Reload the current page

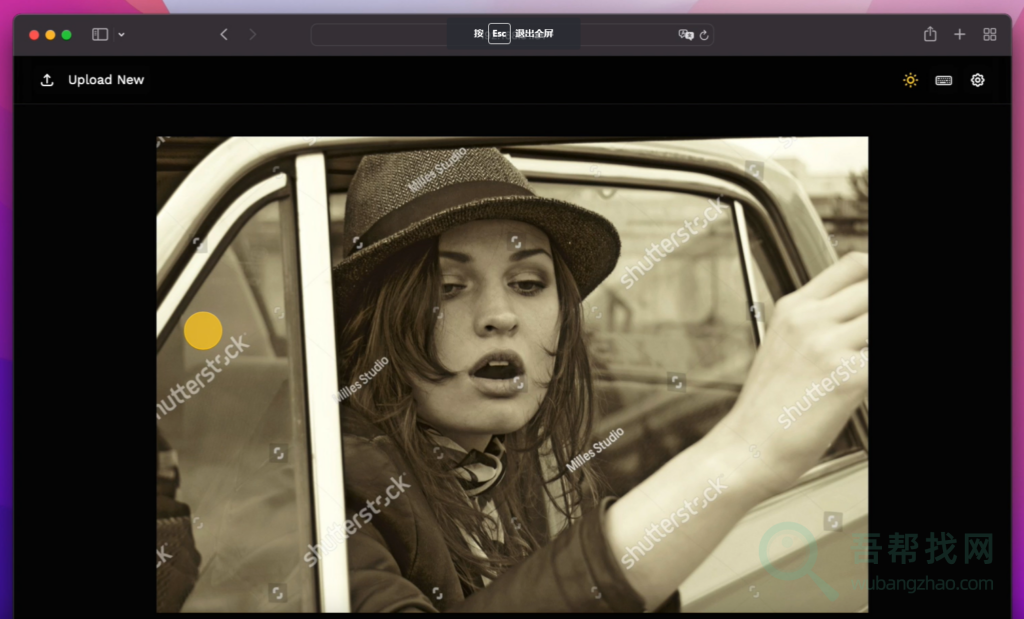click(704, 34)
